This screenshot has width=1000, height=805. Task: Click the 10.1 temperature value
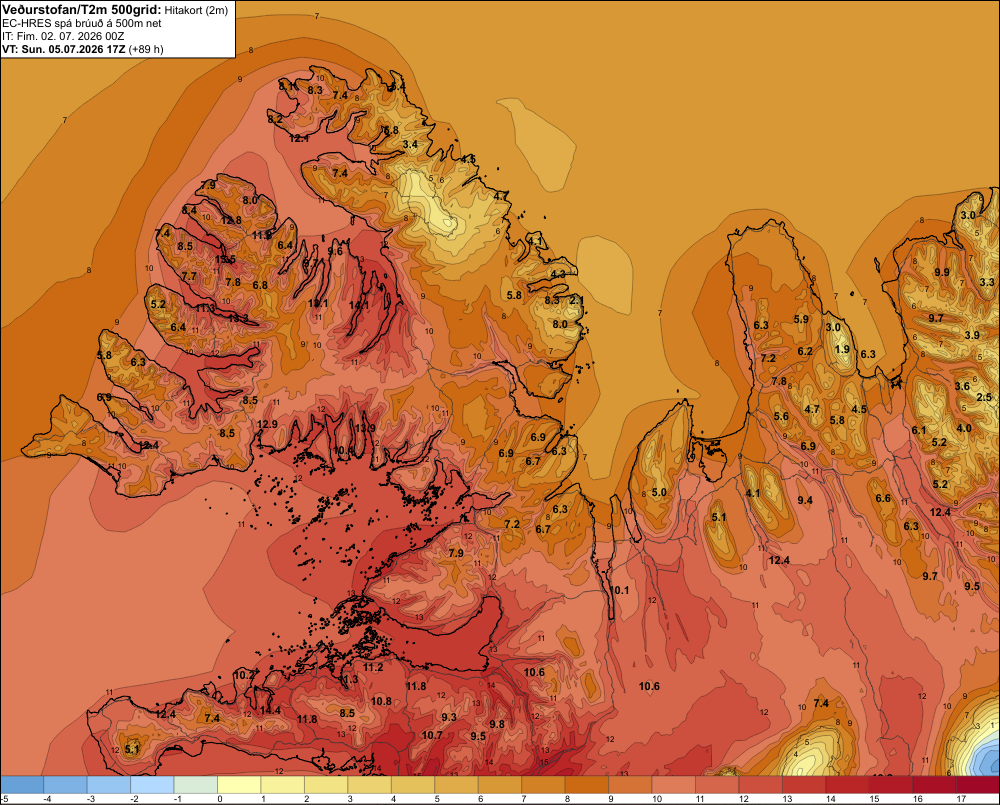click(x=621, y=590)
